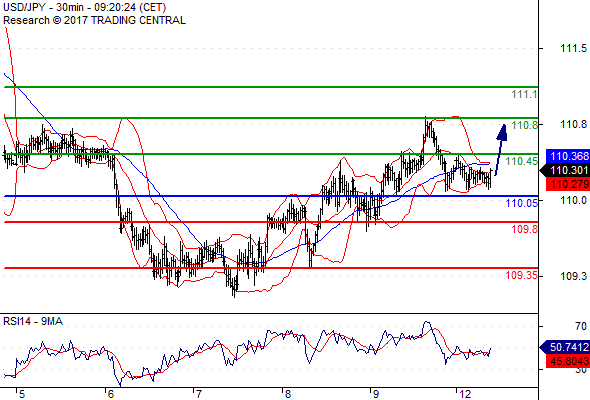590x400 pixels.
Task: Click the black 110.301 current price tag
Action: pyautogui.click(x=565, y=170)
